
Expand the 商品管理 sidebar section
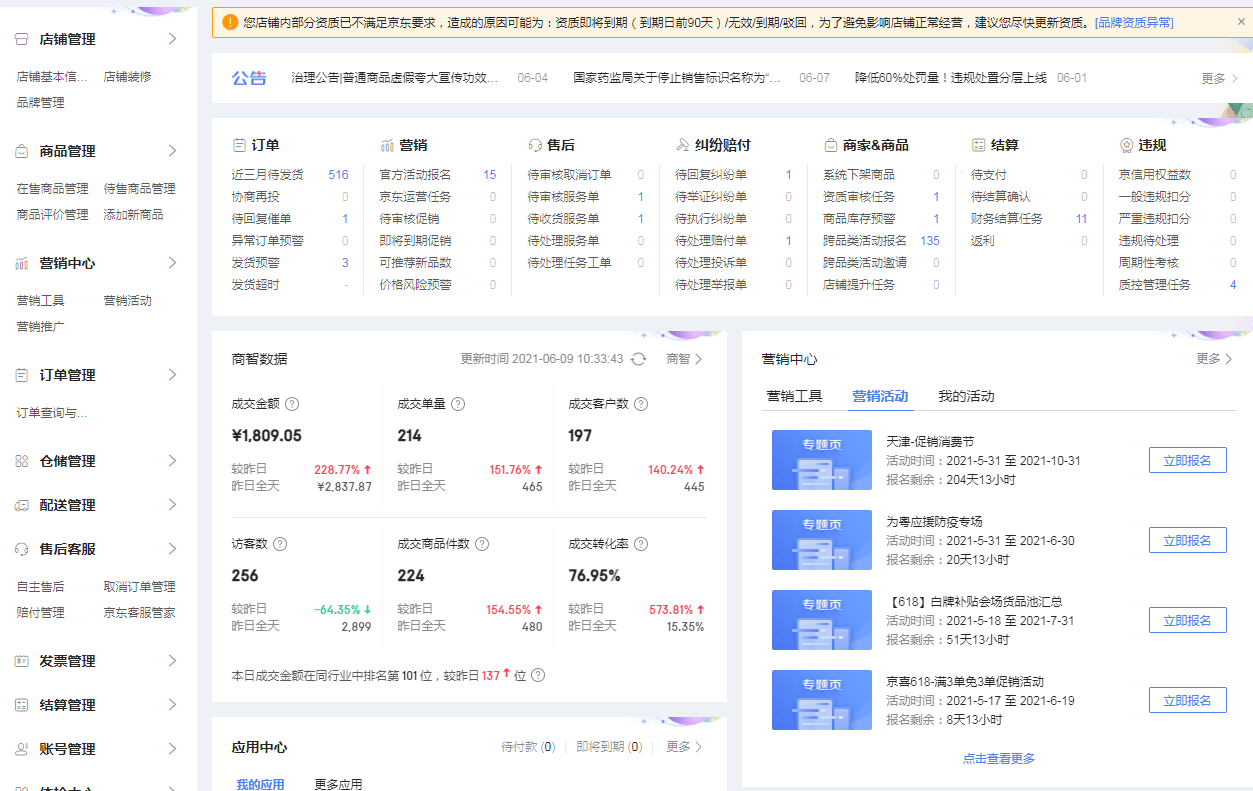coord(172,151)
